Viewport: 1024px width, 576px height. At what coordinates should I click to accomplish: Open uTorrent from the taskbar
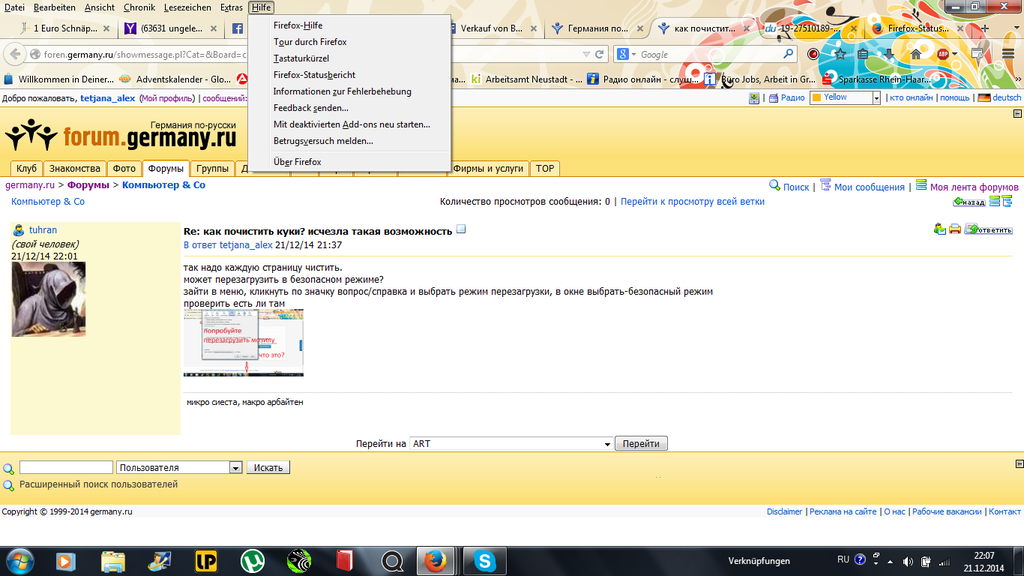coord(252,561)
